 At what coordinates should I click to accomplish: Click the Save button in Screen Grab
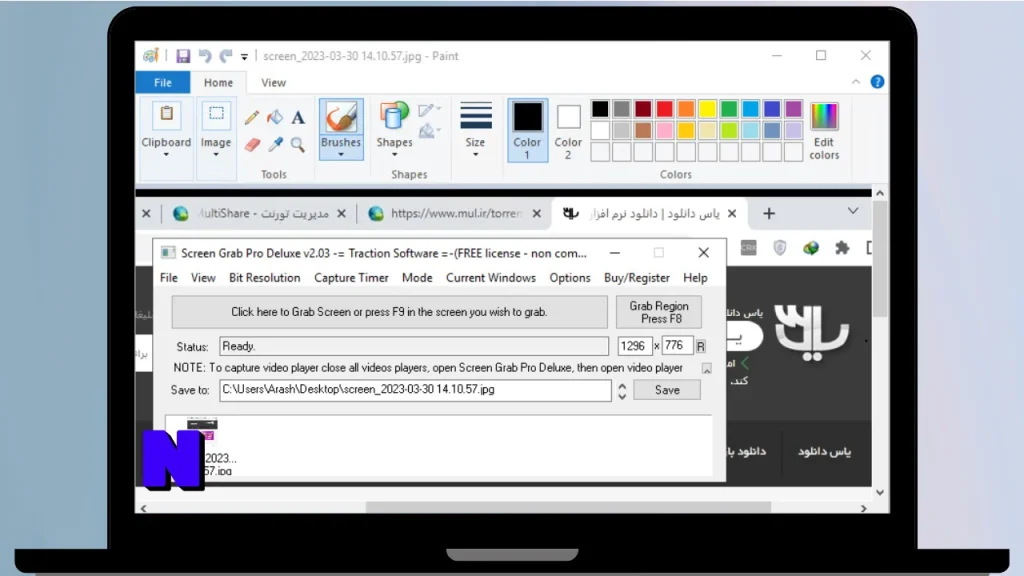pyautogui.click(x=667, y=390)
